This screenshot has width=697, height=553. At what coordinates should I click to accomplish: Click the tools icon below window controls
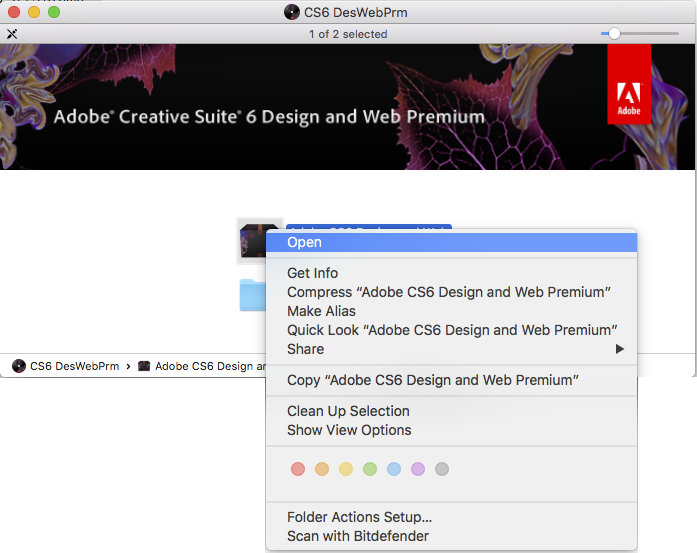click(x=12, y=34)
